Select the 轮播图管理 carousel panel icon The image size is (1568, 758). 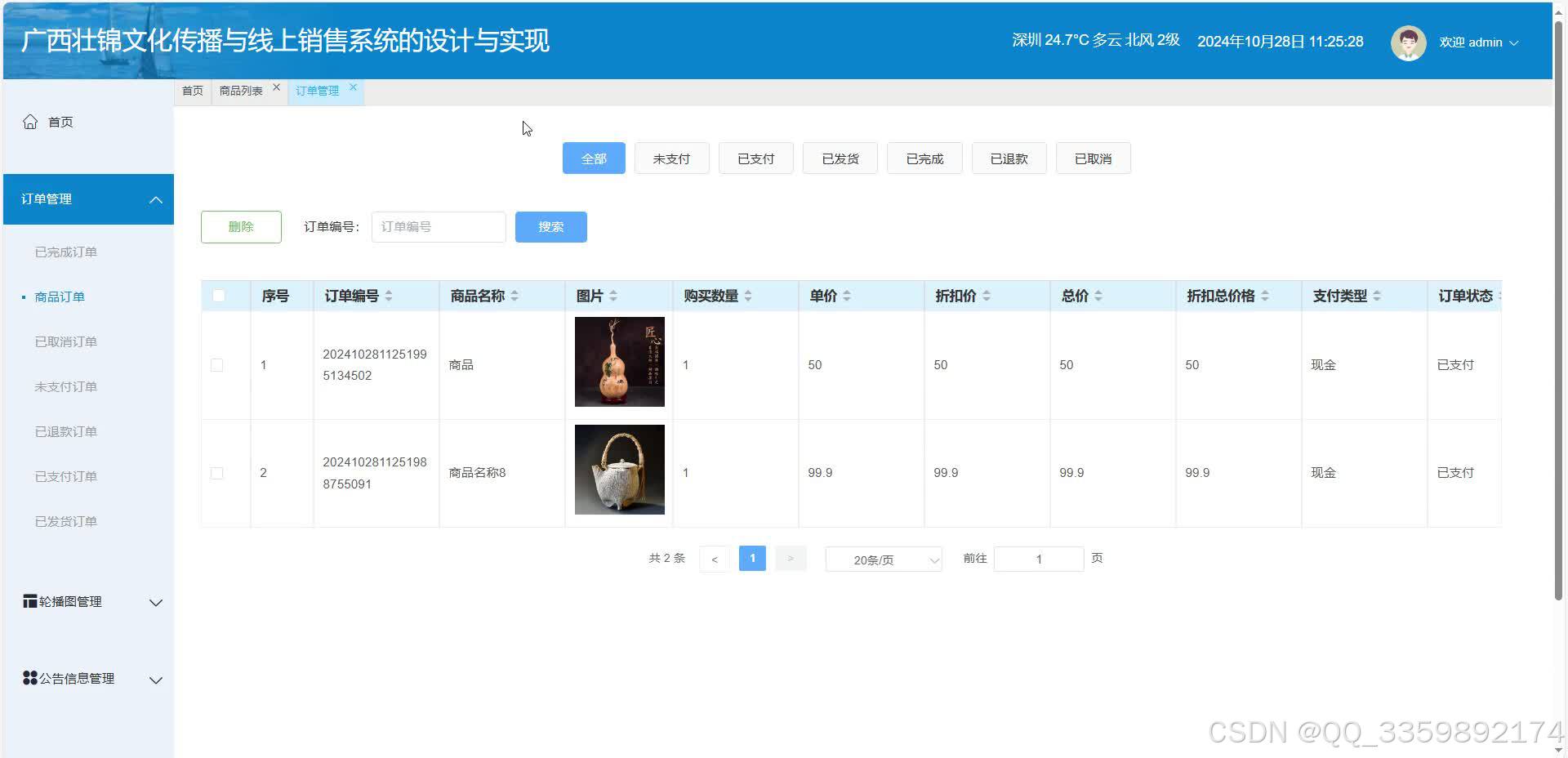click(29, 601)
